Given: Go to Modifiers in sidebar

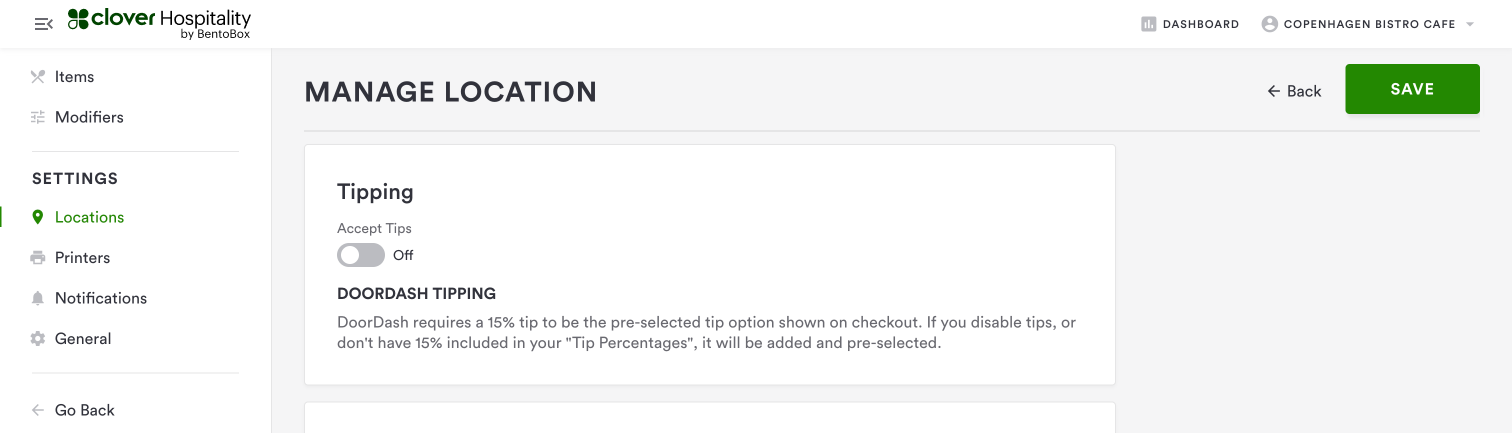Looking at the screenshot, I should tap(89, 117).
